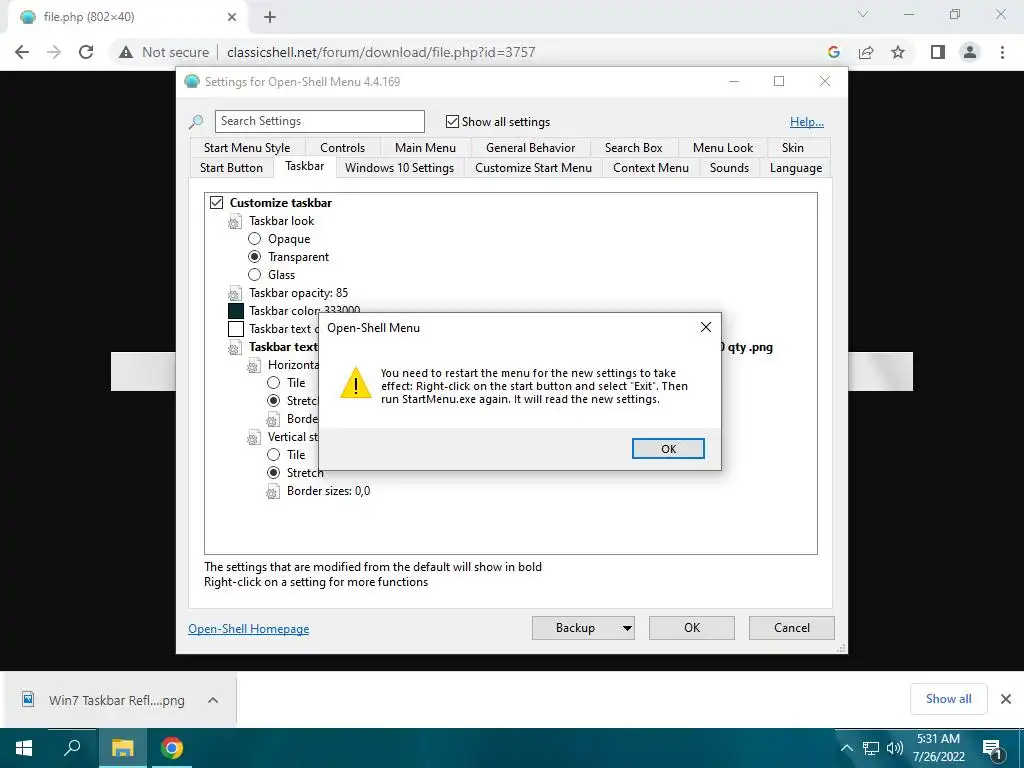Bookmark this page with the star icon
This screenshot has width=1024, height=768.
click(x=898, y=52)
